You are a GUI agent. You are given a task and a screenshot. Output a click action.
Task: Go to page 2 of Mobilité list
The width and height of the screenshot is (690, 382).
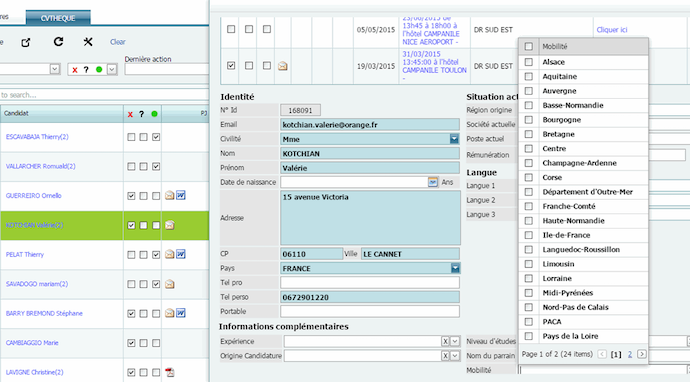tap(630, 354)
